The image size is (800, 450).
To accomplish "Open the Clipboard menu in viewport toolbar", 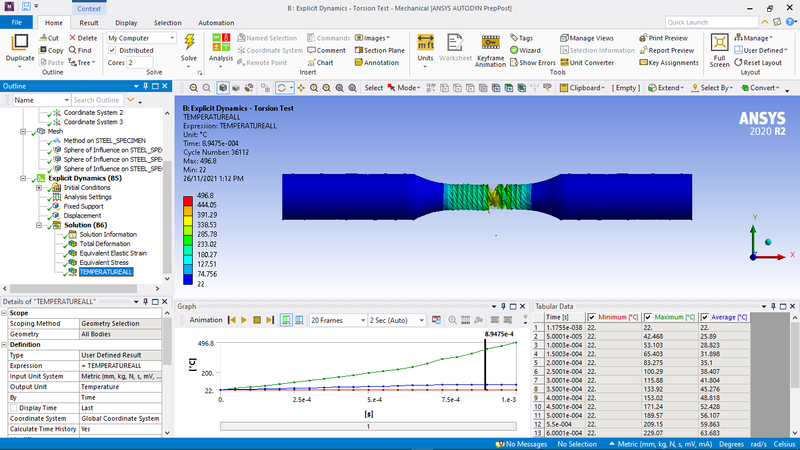I will click(582, 88).
